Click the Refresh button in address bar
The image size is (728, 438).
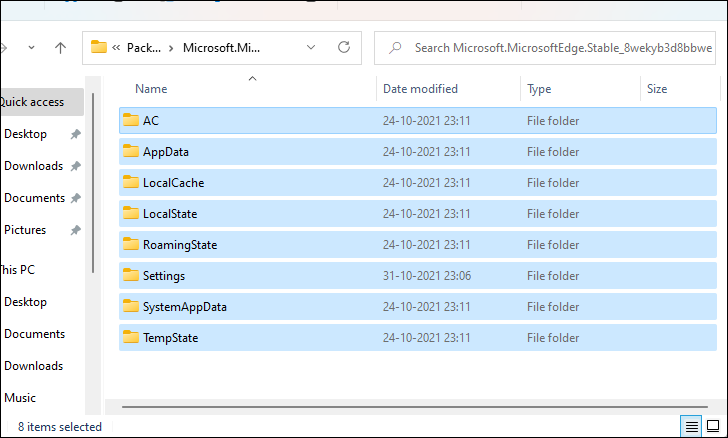pos(344,47)
